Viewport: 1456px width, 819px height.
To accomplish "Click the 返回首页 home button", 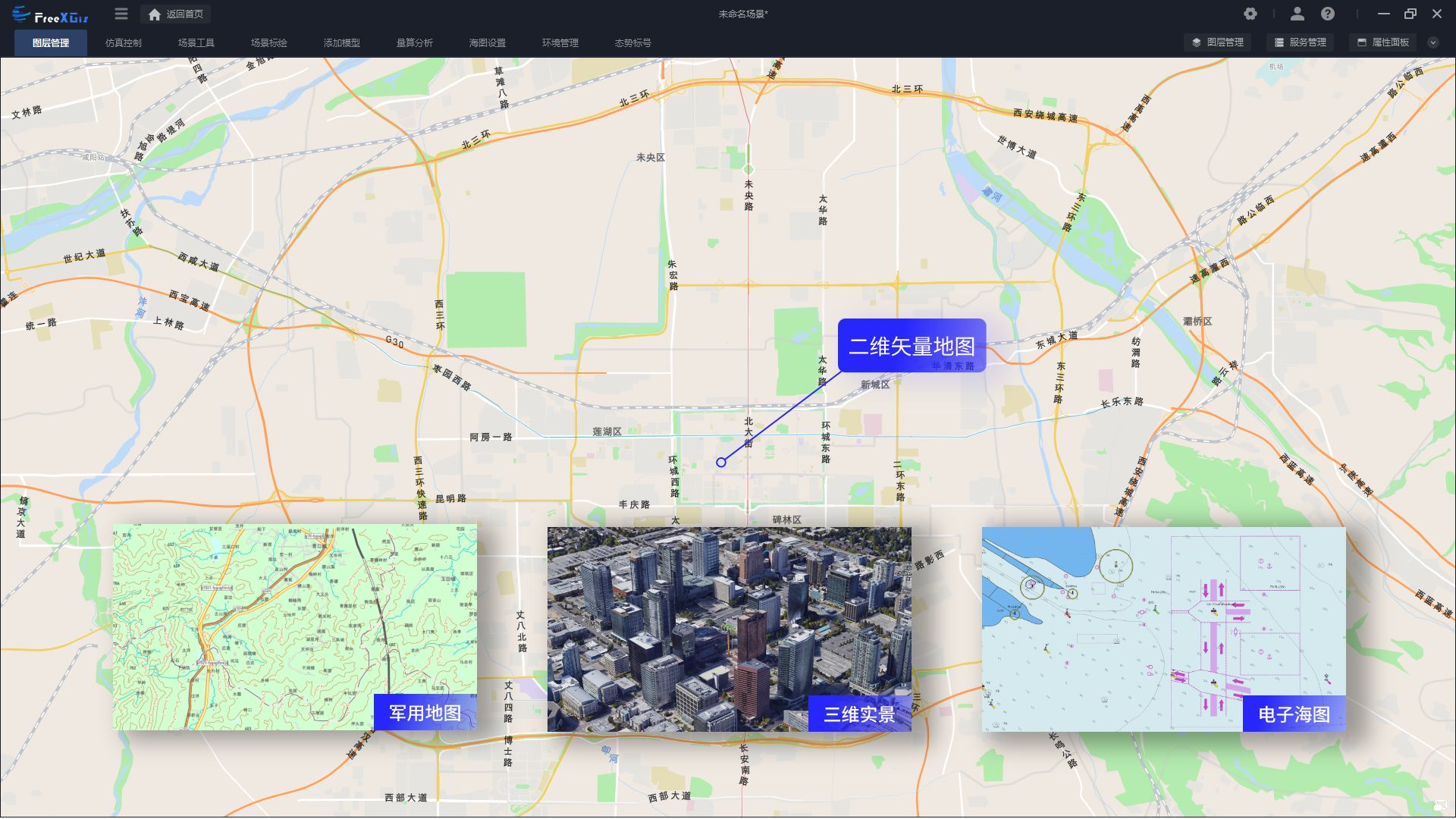I will [x=176, y=14].
